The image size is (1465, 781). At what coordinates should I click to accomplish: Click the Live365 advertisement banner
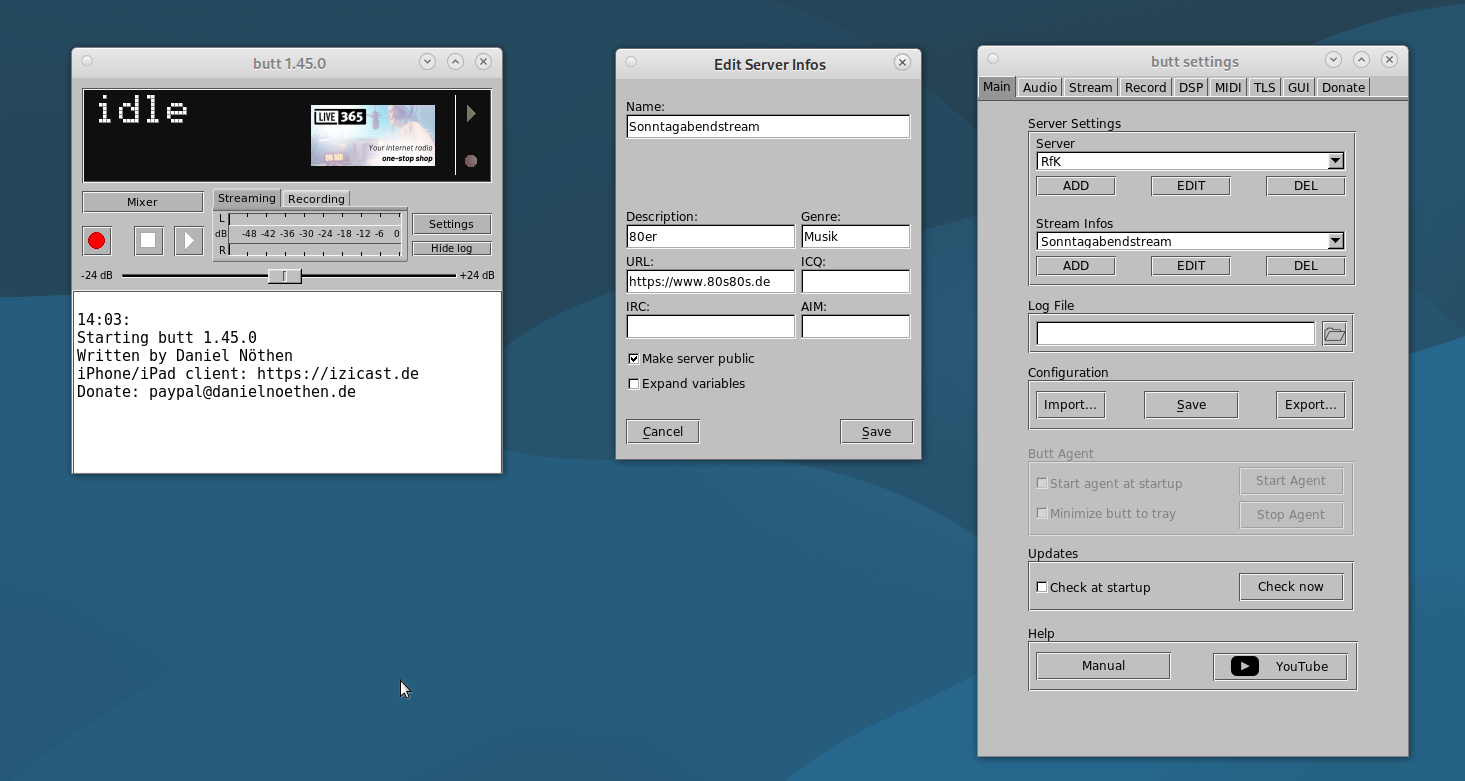(372, 135)
